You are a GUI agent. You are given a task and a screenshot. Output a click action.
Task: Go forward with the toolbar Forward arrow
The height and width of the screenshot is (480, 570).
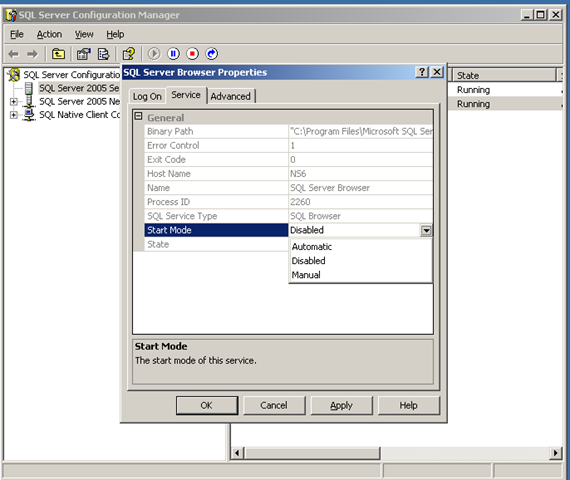(x=32, y=54)
